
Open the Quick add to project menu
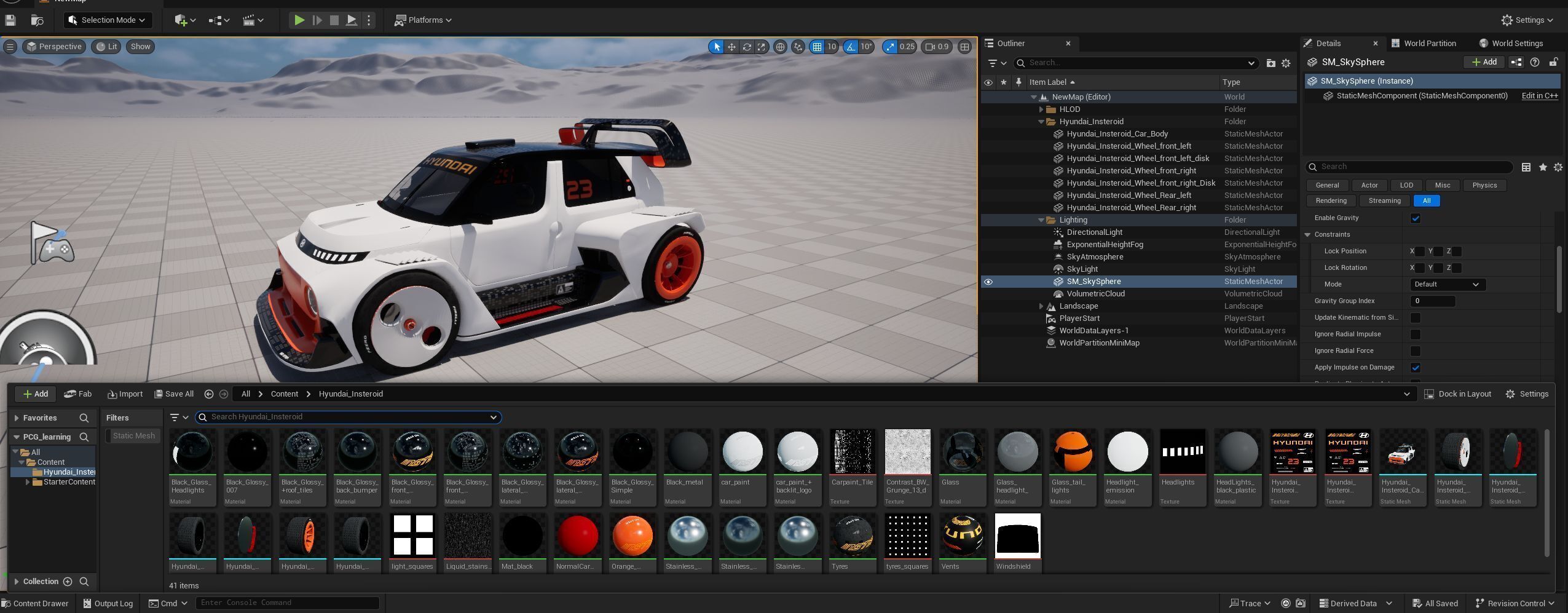point(185,20)
